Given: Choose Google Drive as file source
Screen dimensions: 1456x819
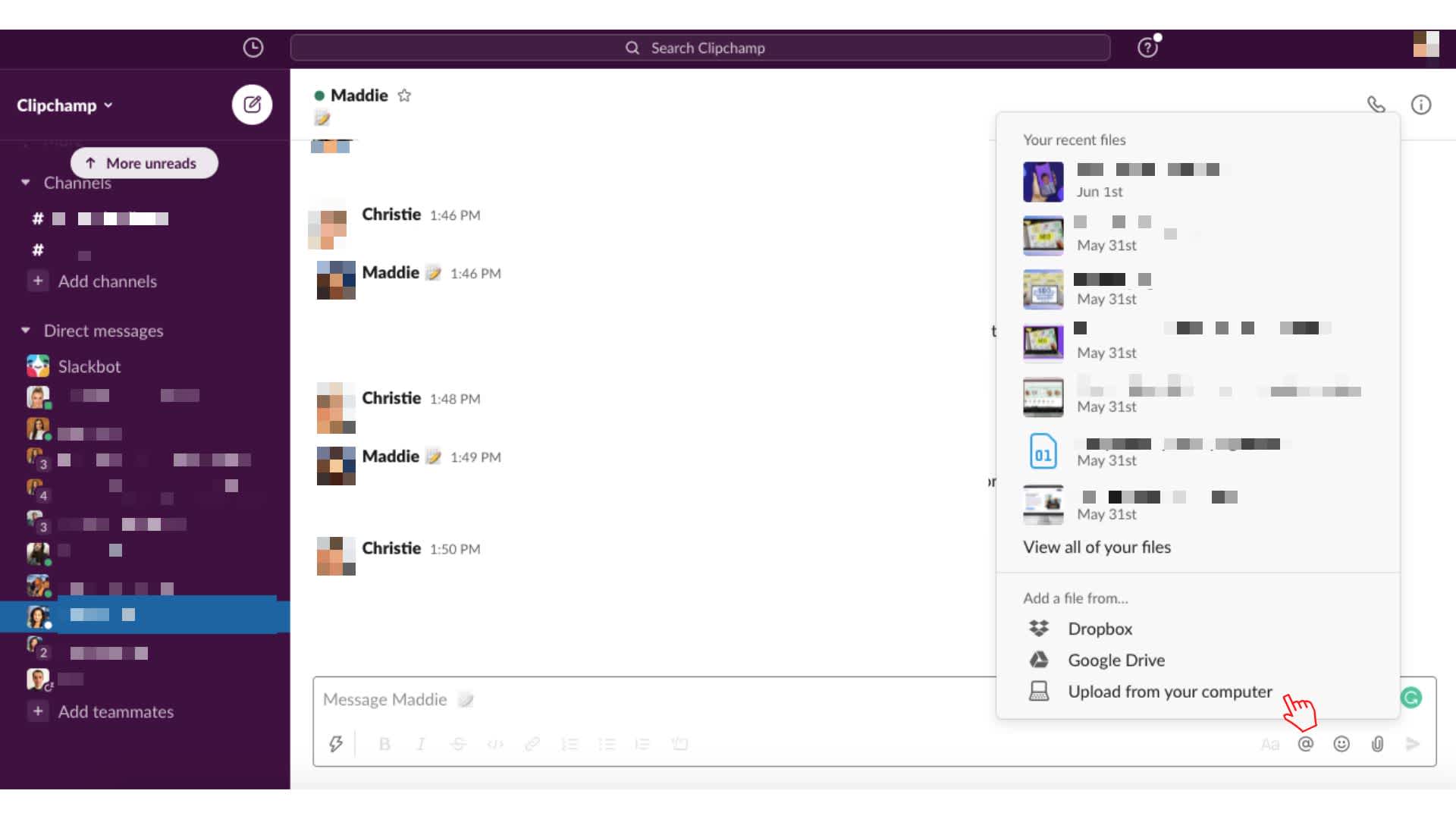Looking at the screenshot, I should [x=1116, y=661].
